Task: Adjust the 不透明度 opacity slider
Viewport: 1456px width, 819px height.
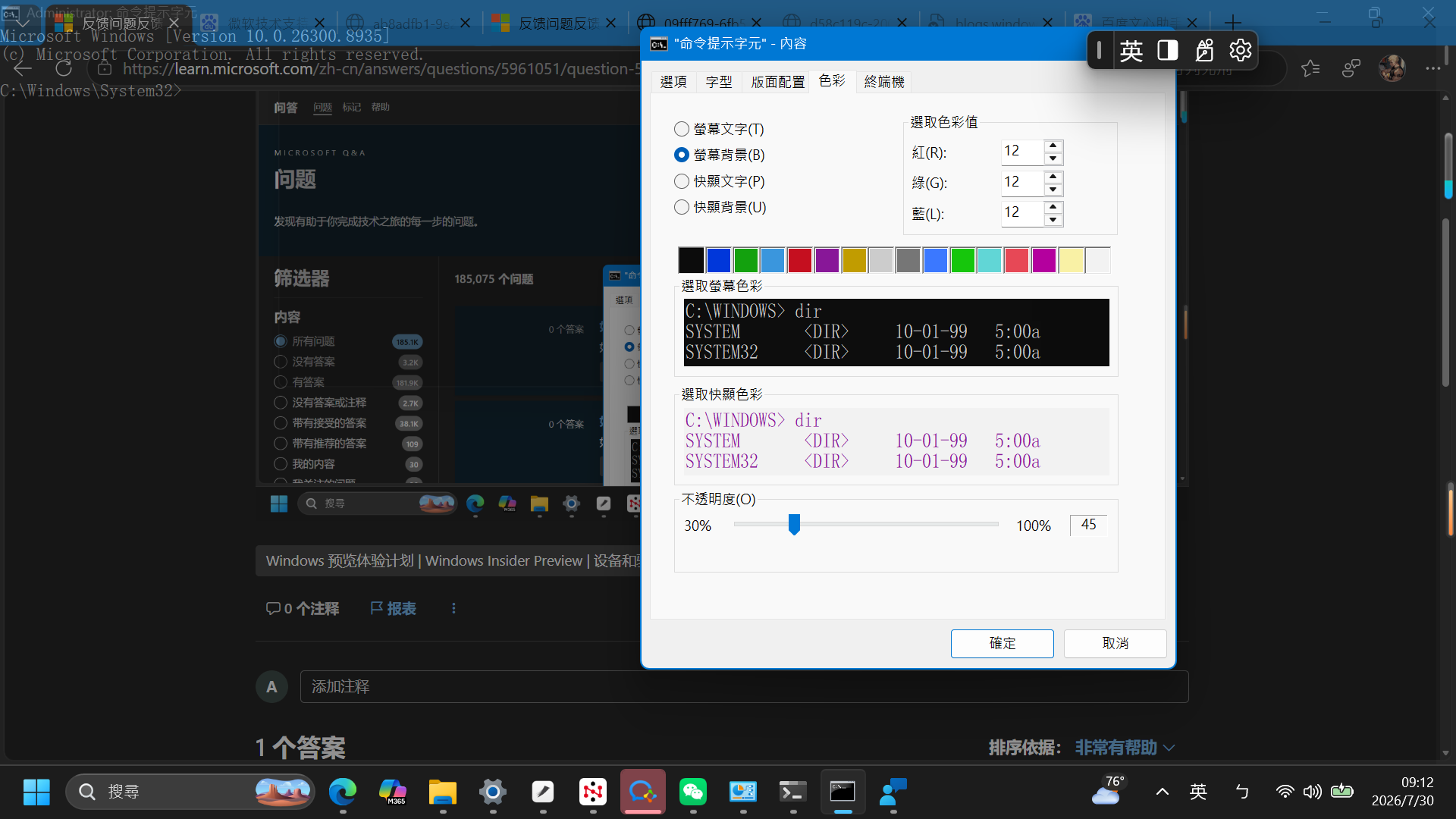Action: [x=794, y=524]
